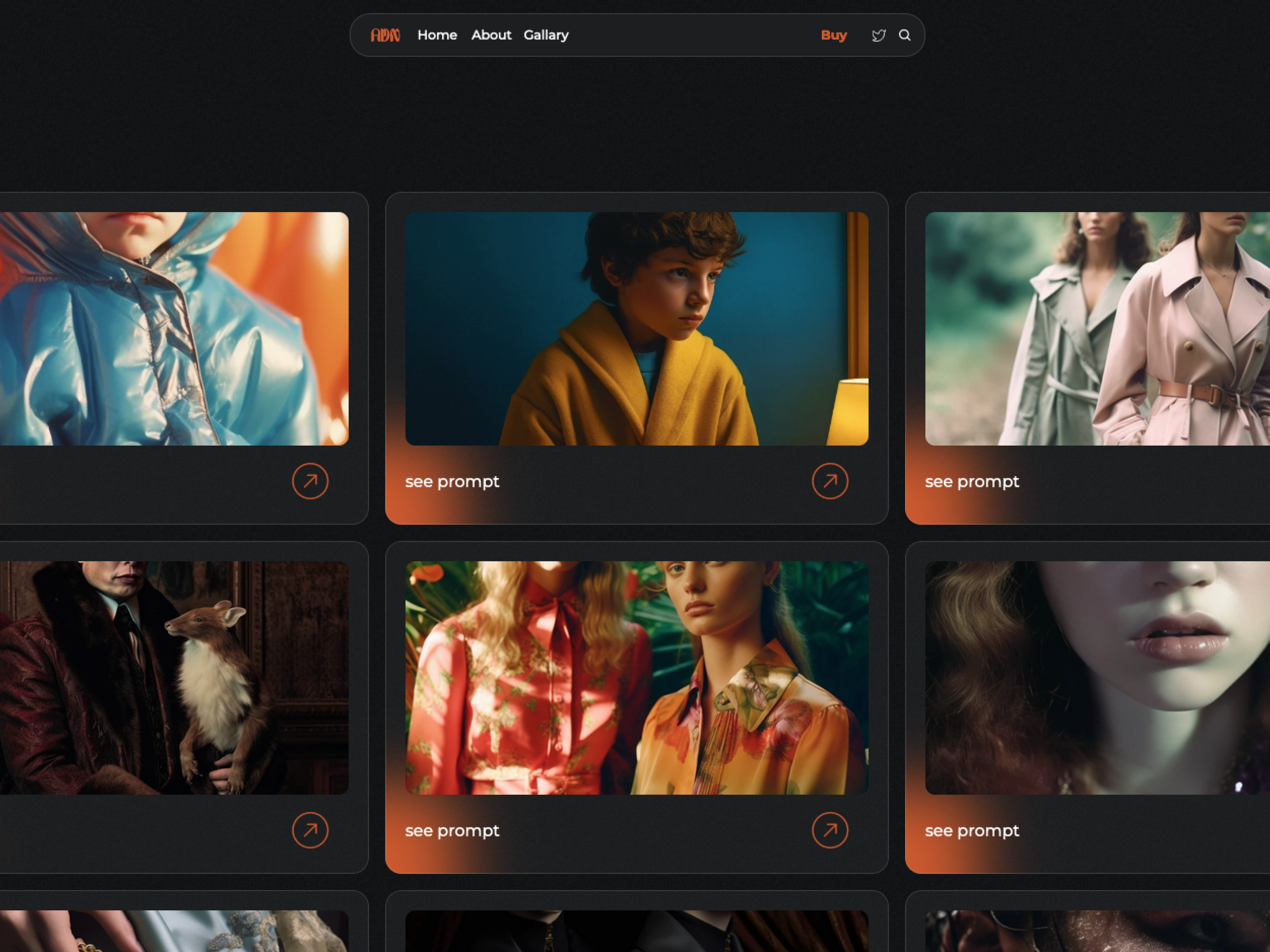Open arrow icon on floral blouses card
The width and height of the screenshot is (1270, 952).
click(830, 830)
